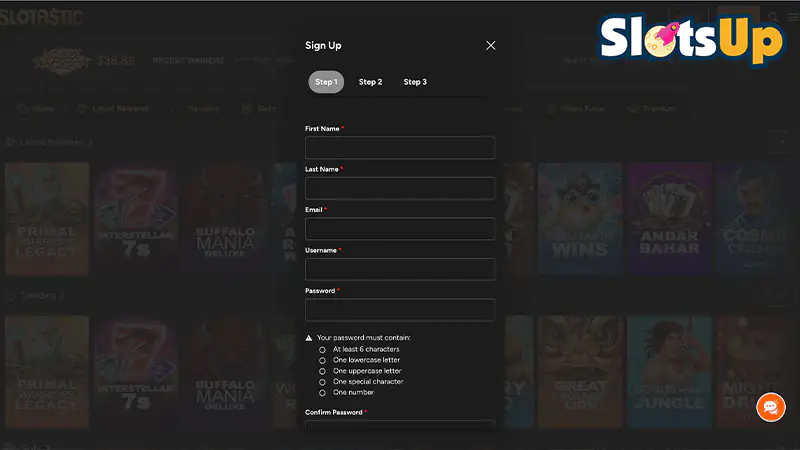Click the lobby jackpot badge
Image resolution: width=800 pixels, height=450 pixels.
[62, 61]
